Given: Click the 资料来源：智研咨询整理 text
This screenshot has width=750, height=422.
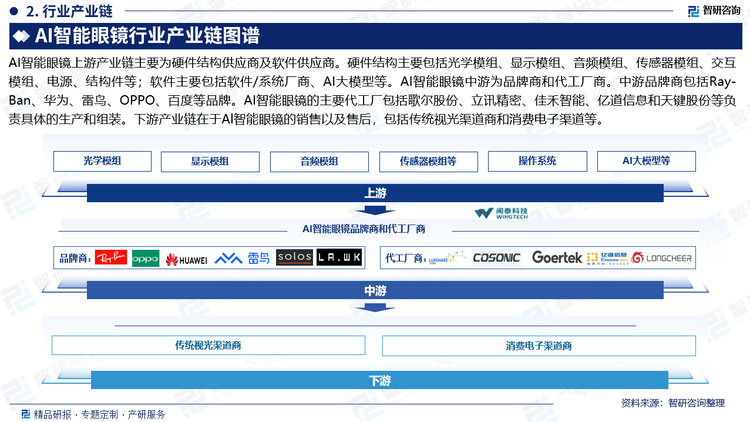Looking at the screenshot, I should 673,403.
